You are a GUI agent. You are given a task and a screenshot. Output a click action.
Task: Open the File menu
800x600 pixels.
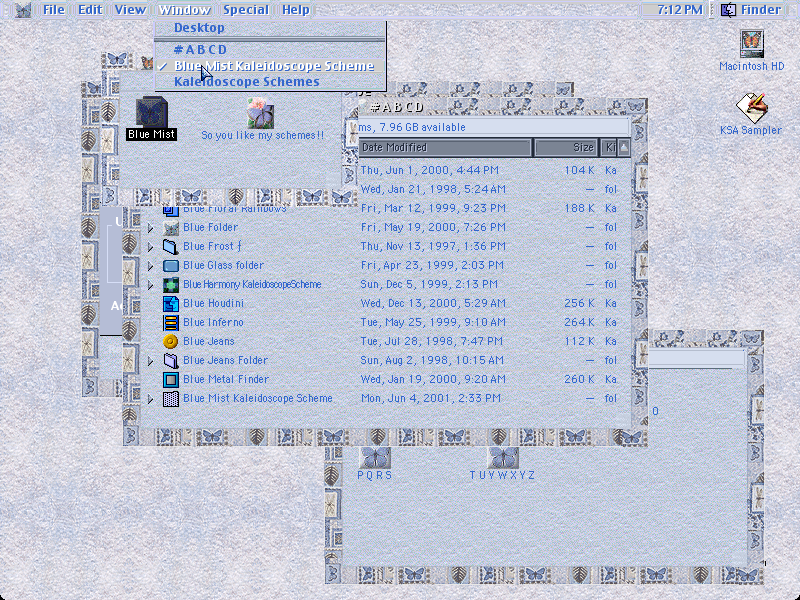[x=54, y=10]
